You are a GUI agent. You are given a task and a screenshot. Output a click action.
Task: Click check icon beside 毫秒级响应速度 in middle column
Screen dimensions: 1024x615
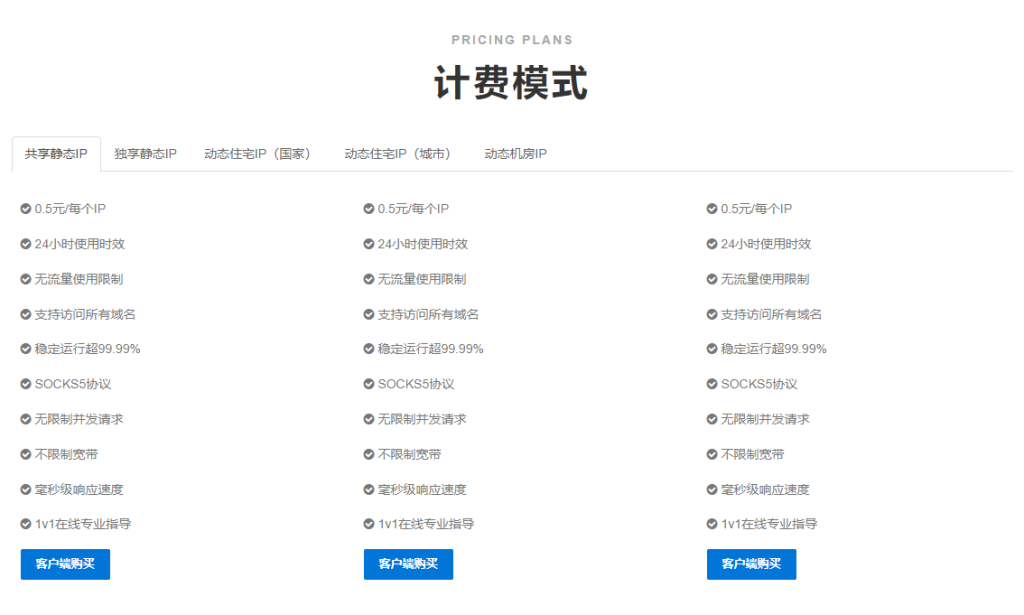pos(369,490)
